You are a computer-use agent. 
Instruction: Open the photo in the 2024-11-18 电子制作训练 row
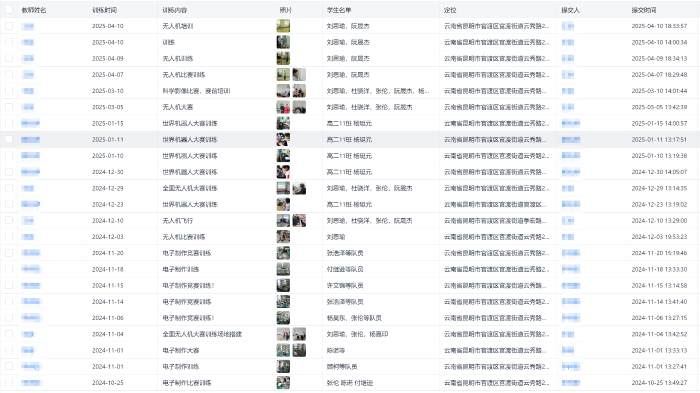pos(283,269)
